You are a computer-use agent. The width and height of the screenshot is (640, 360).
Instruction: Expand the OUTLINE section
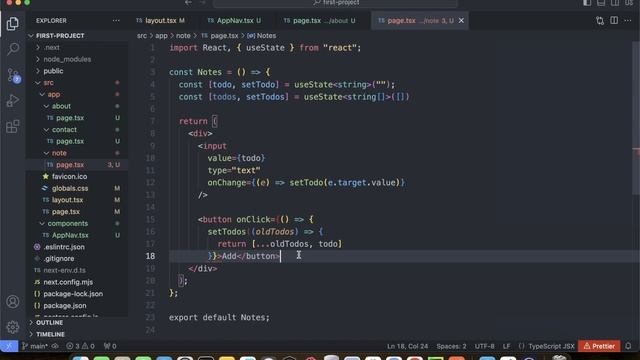pyautogui.click(x=49, y=322)
